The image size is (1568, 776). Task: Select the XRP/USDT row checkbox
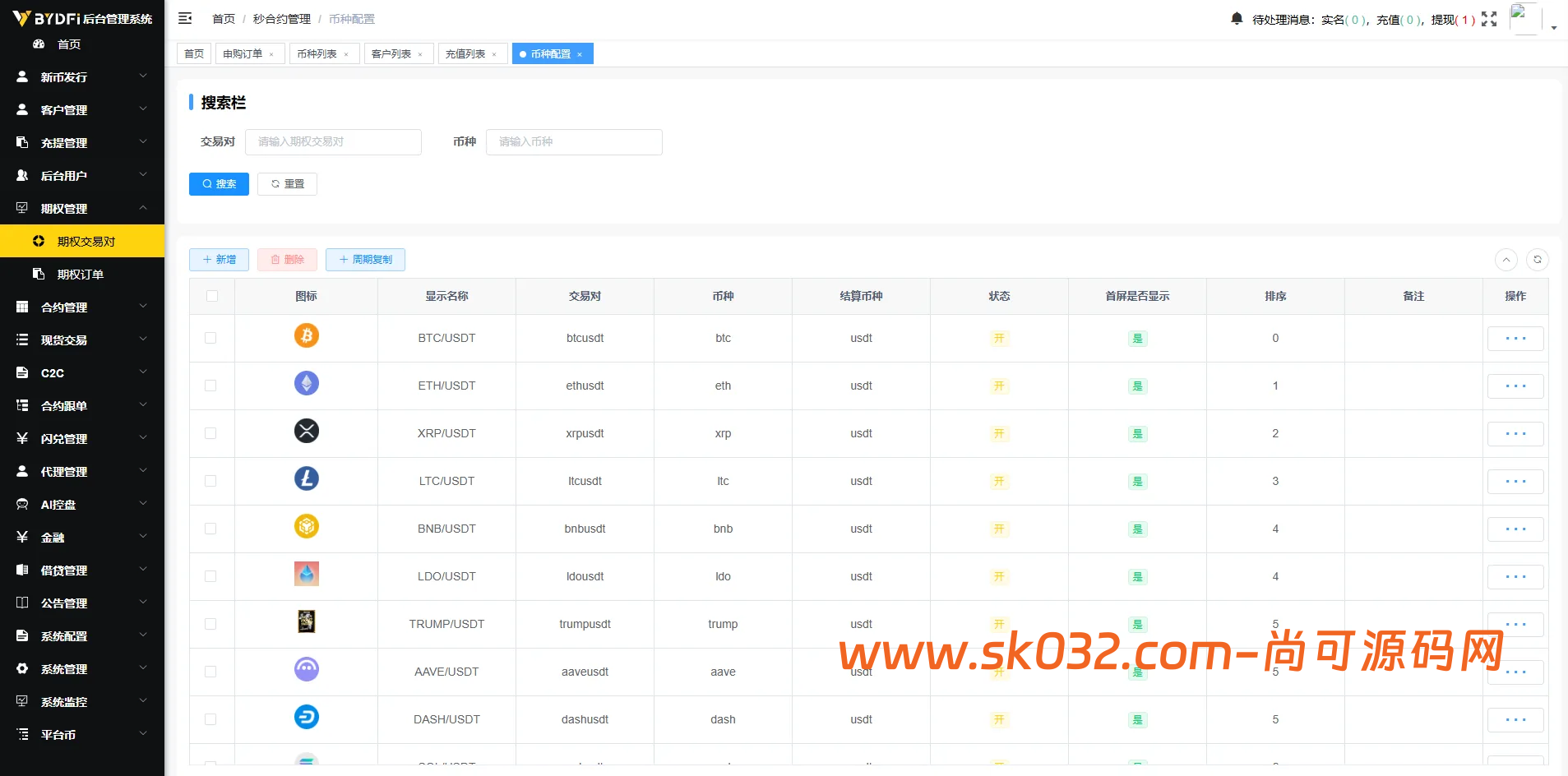click(210, 433)
